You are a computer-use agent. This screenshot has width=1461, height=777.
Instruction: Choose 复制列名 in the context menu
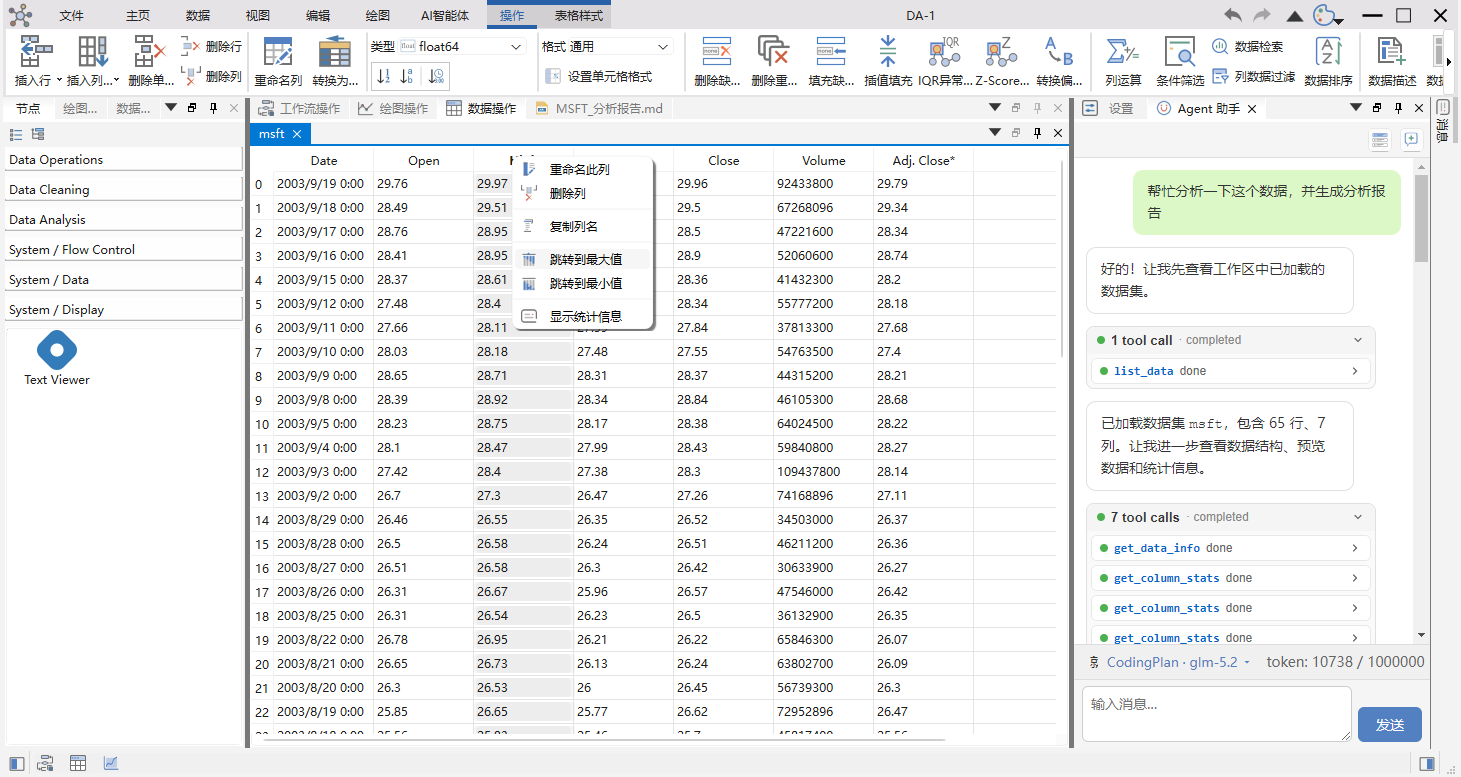tap(583, 226)
